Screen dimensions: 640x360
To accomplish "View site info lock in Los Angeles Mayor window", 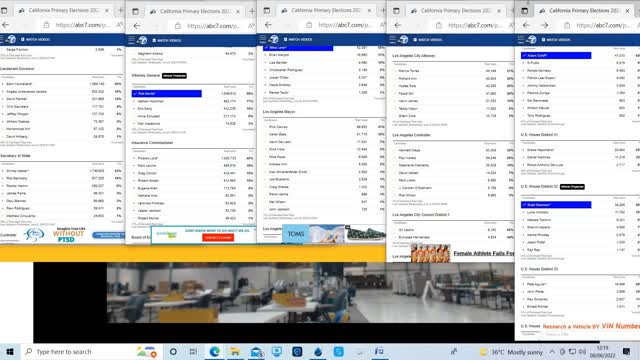I will tap(309, 25).
